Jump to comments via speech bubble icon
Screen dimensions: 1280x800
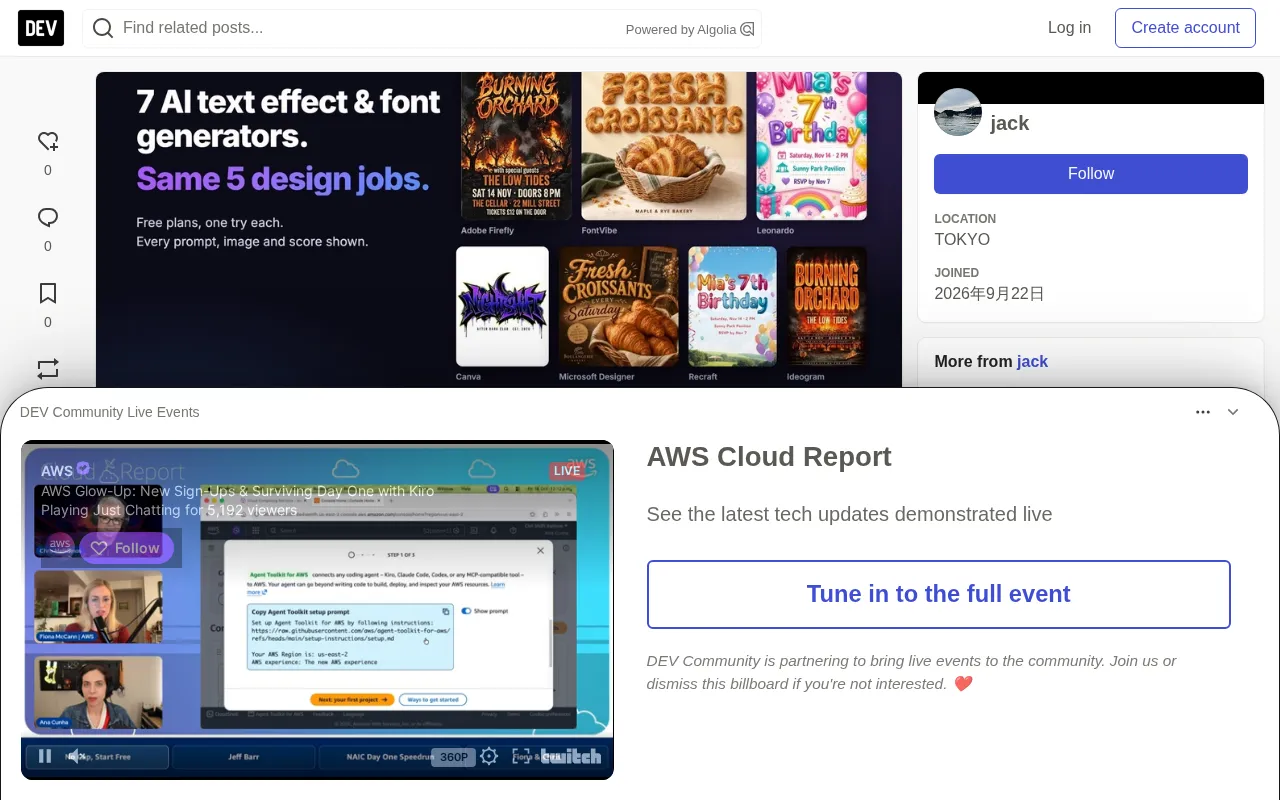click(x=48, y=217)
